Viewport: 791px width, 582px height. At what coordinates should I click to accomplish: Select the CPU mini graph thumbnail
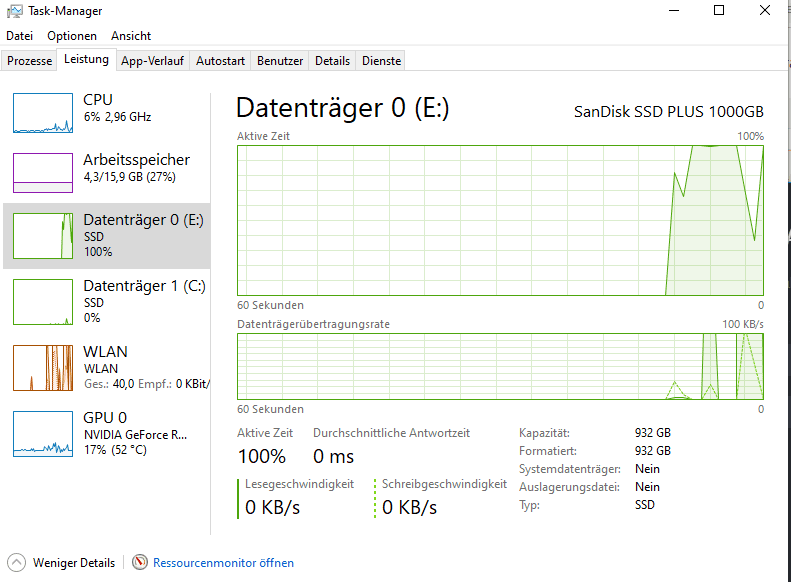tap(43, 113)
